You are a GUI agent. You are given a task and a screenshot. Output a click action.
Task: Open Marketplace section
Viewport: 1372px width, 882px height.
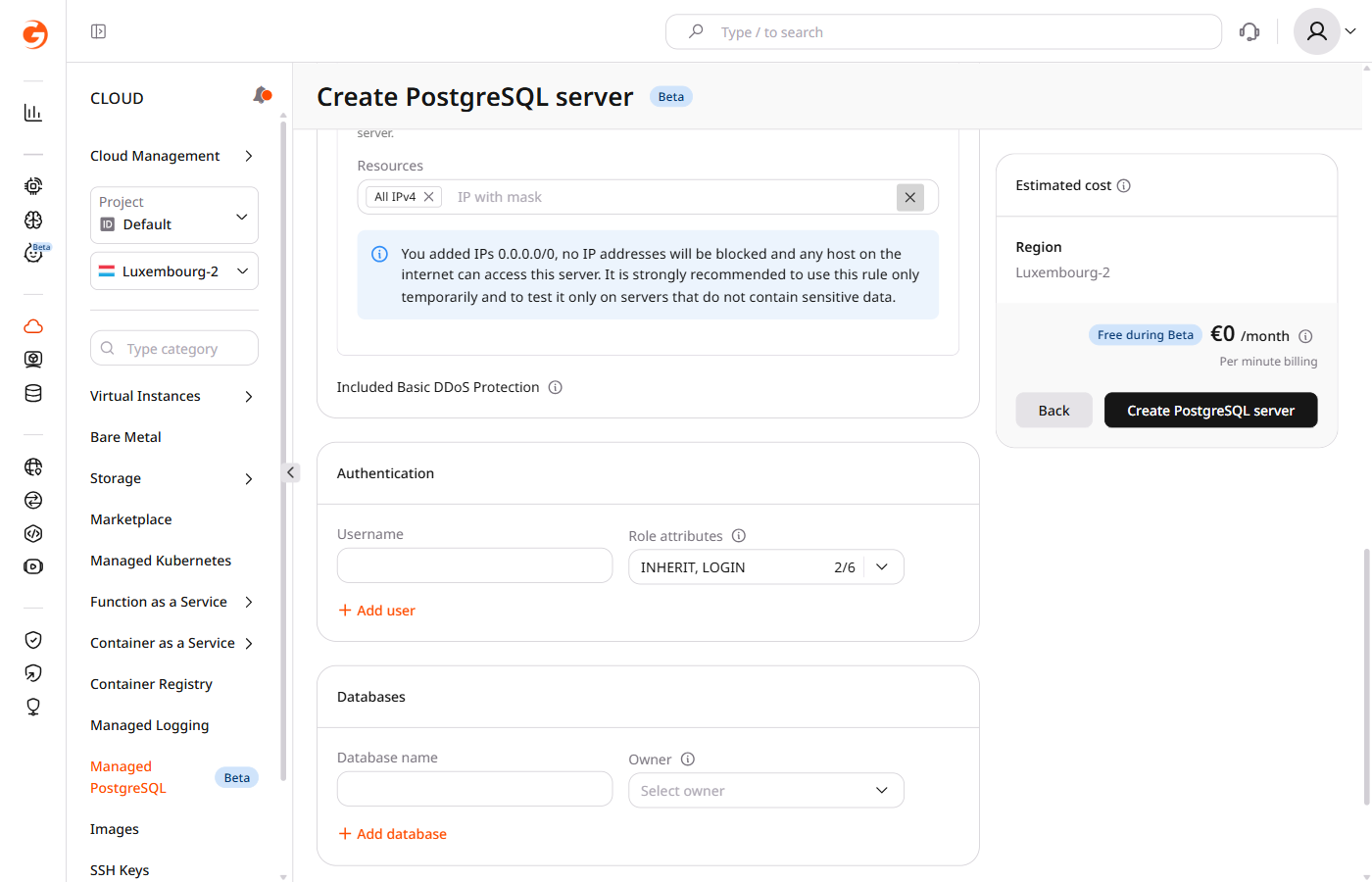pos(131,519)
